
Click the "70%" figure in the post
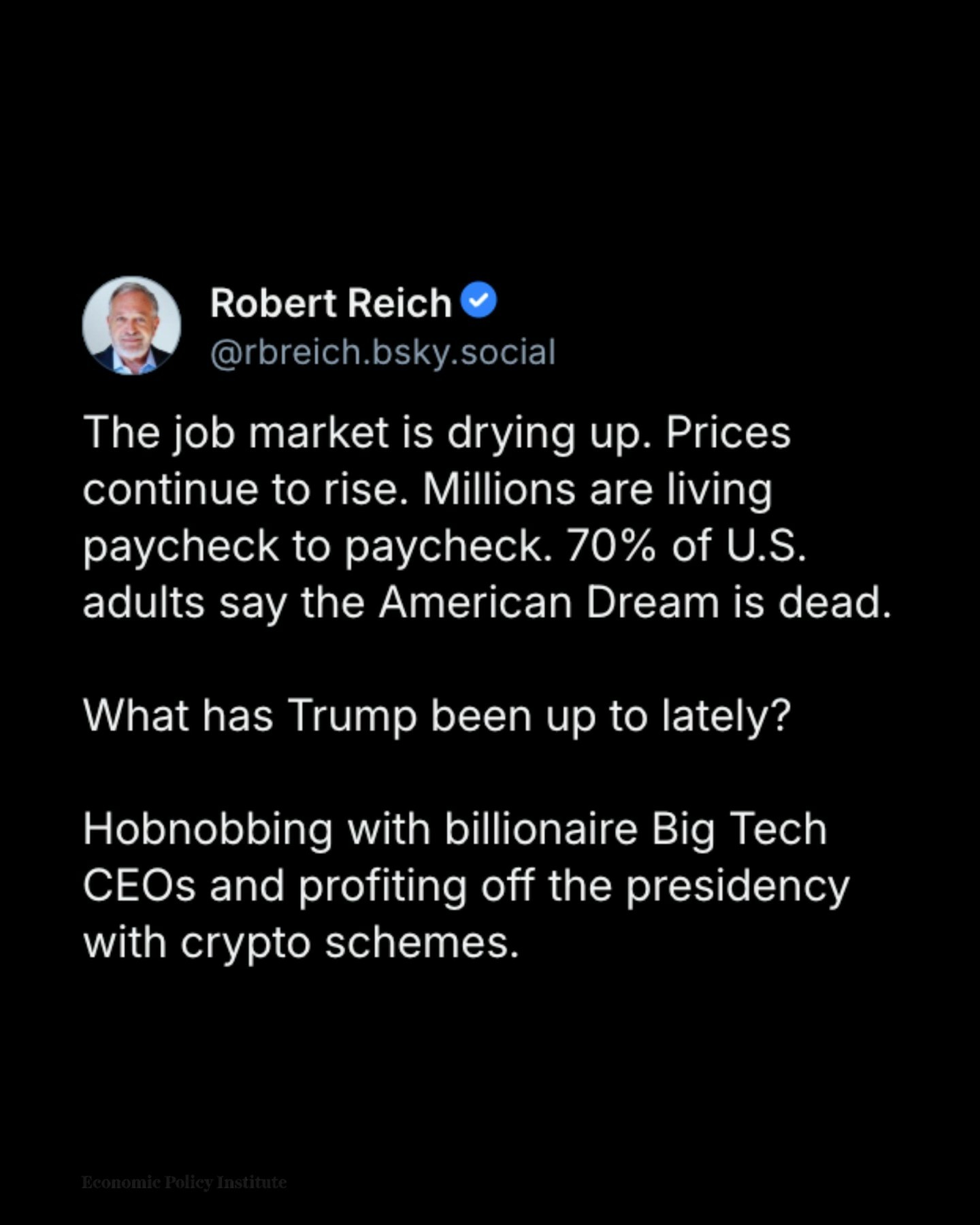point(610,546)
